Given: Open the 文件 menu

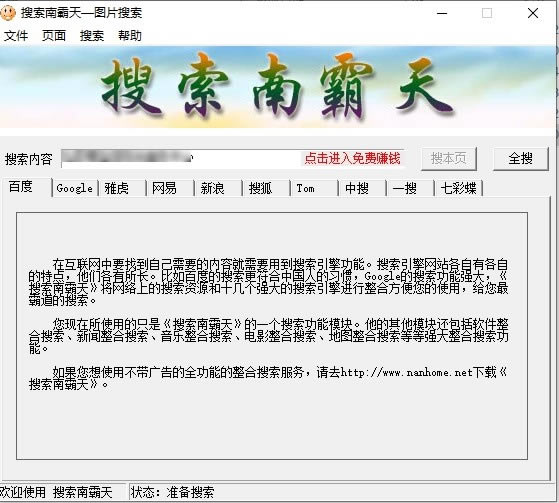Looking at the screenshot, I should (x=16, y=36).
